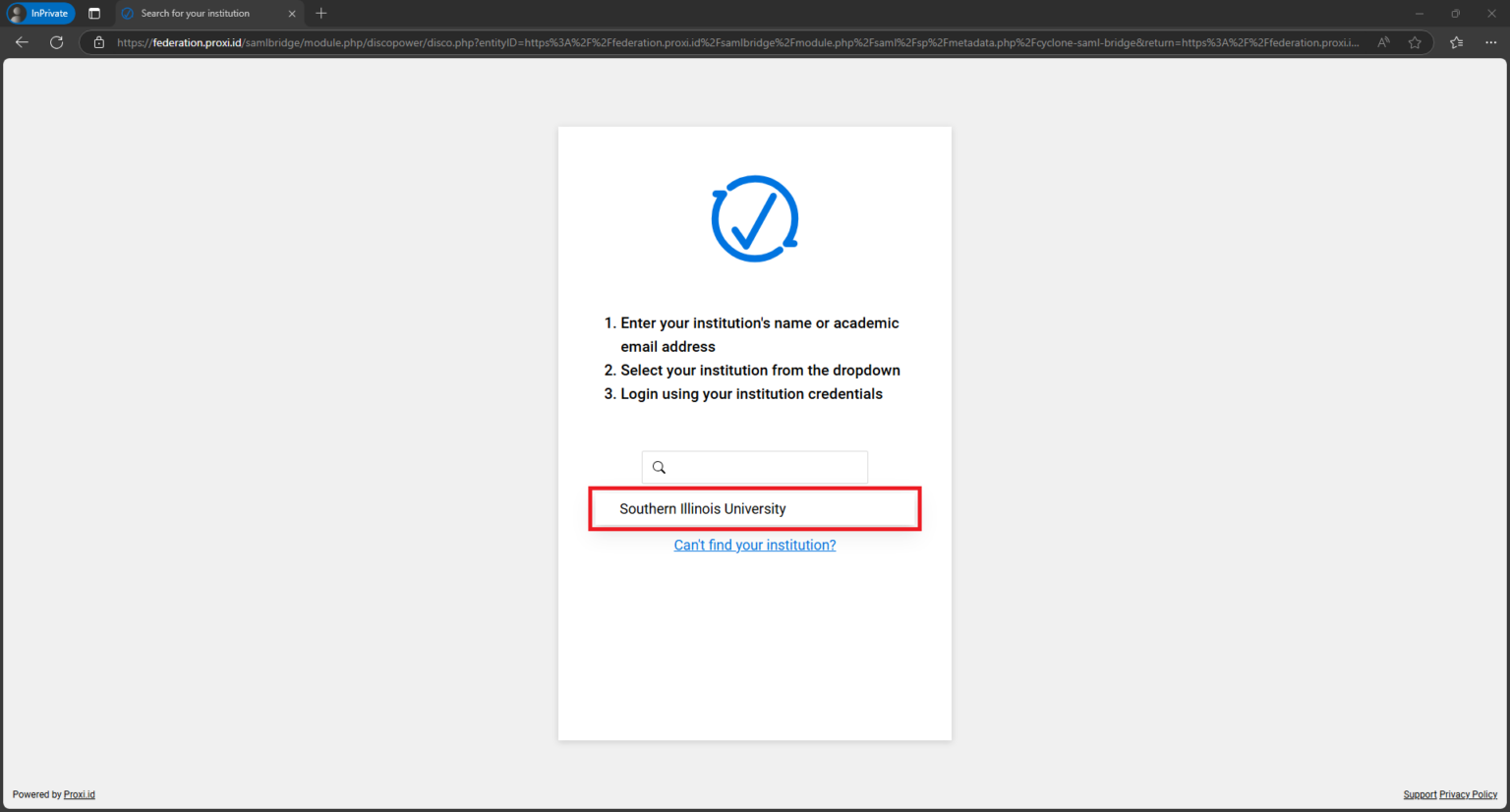Click the search magnifier inside the institution box
This screenshot has width=1510, height=812.
(659, 467)
